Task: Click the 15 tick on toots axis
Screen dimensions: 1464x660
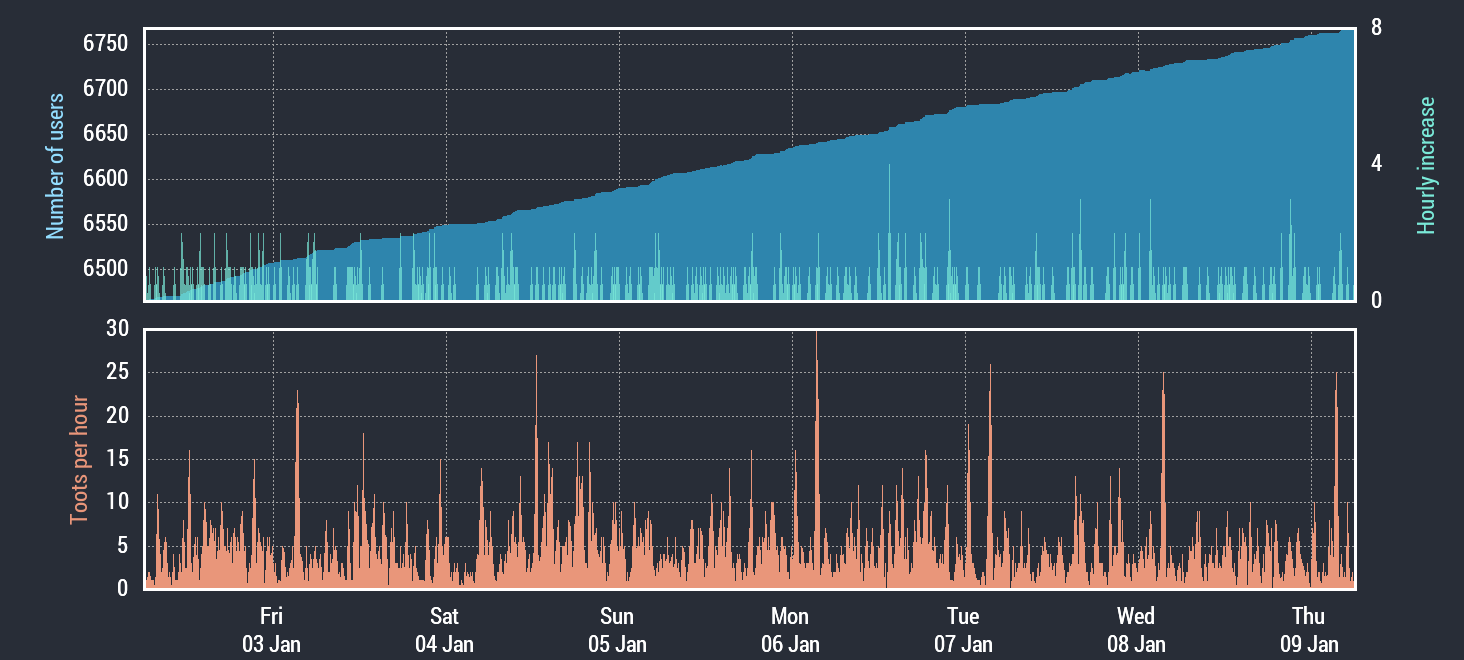Action: click(117, 459)
